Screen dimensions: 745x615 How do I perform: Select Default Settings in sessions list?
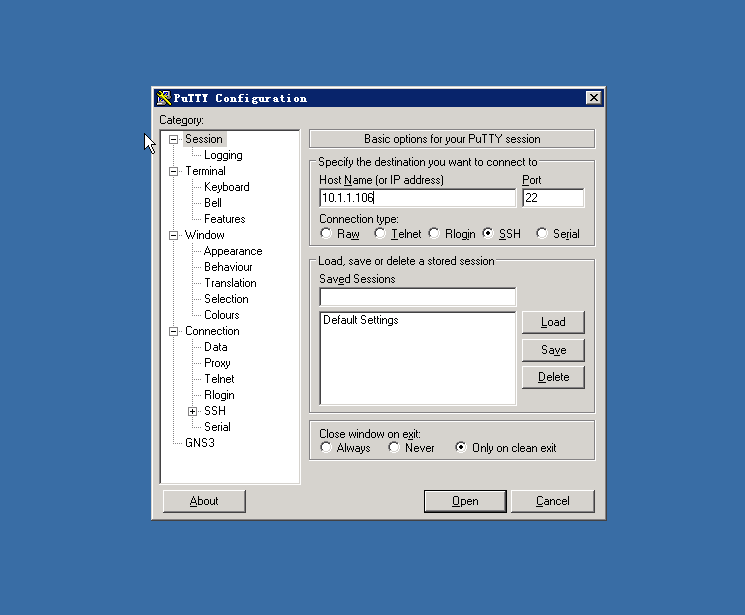click(361, 320)
